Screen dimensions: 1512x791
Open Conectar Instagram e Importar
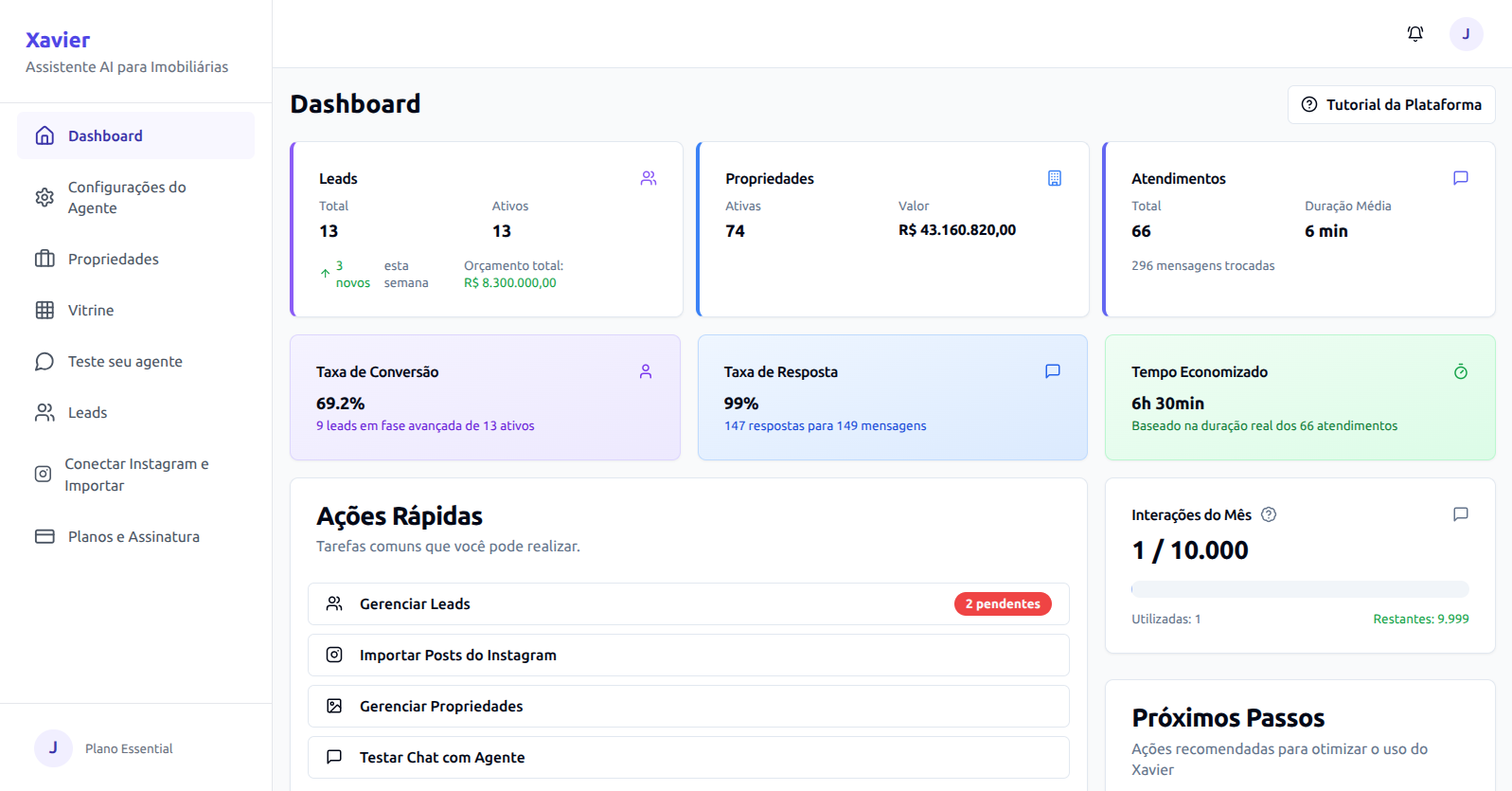point(135,475)
